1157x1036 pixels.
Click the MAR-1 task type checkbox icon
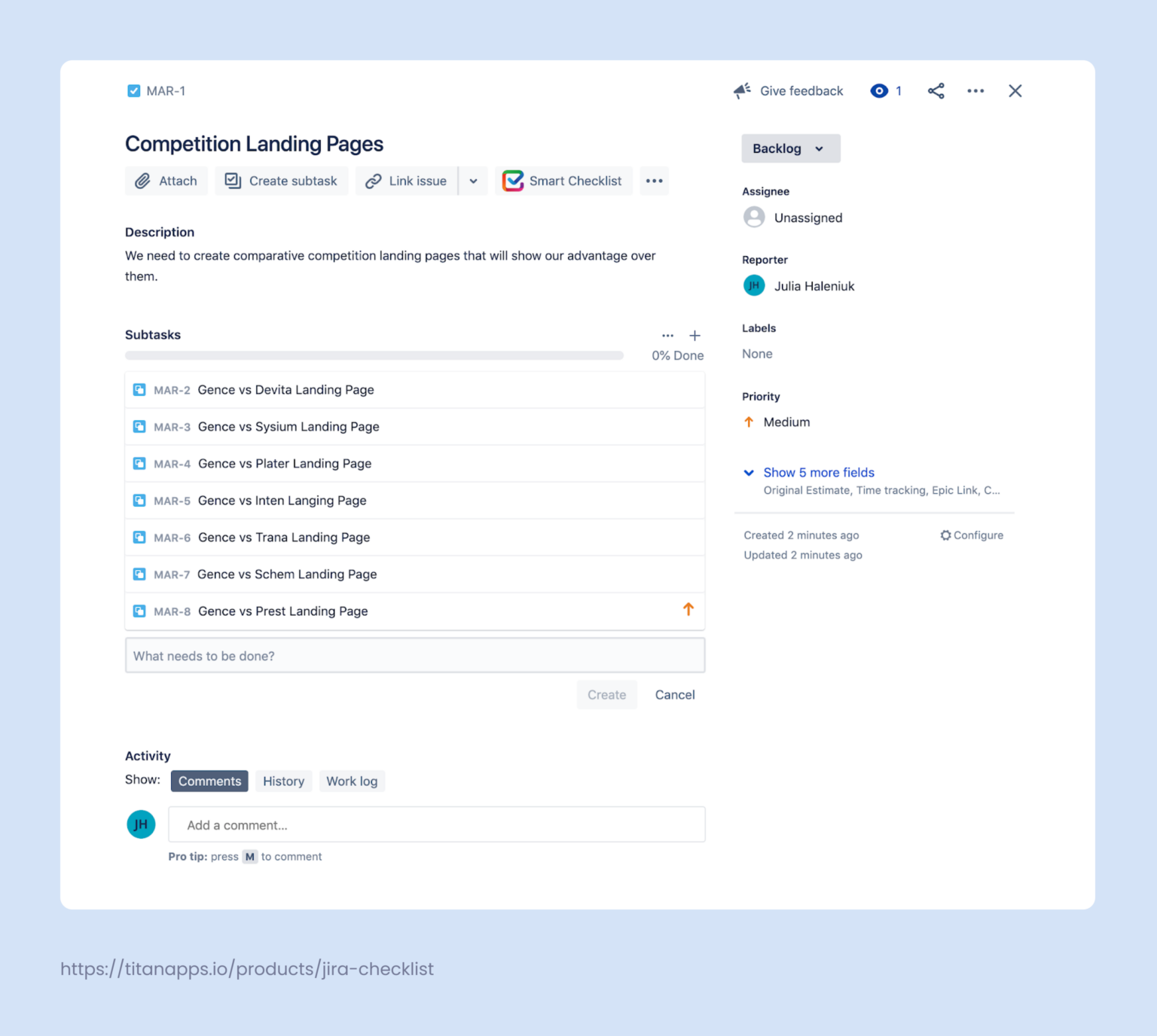(134, 91)
